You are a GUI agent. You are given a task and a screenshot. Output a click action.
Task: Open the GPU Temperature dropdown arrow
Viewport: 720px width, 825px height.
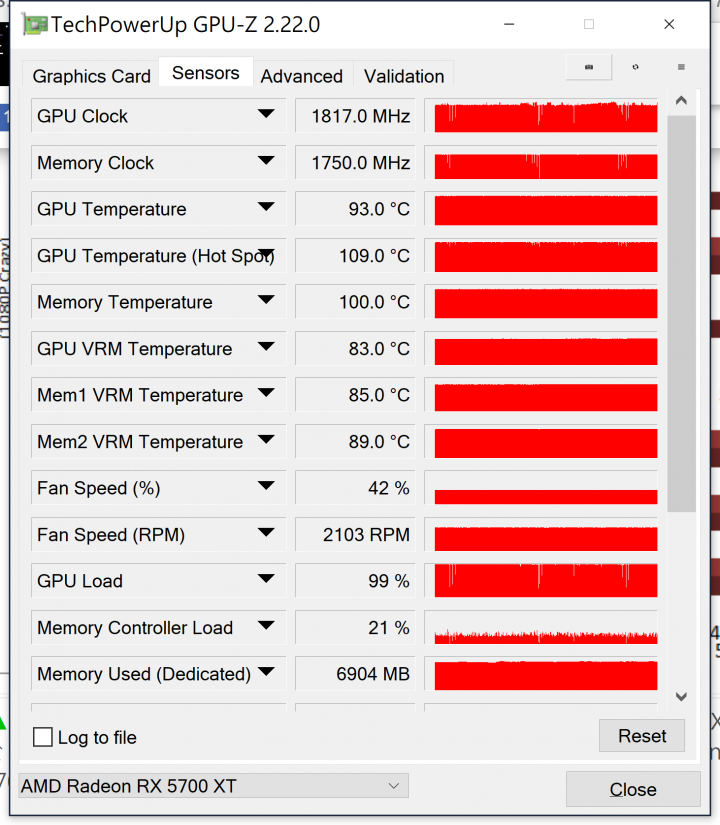coord(266,206)
